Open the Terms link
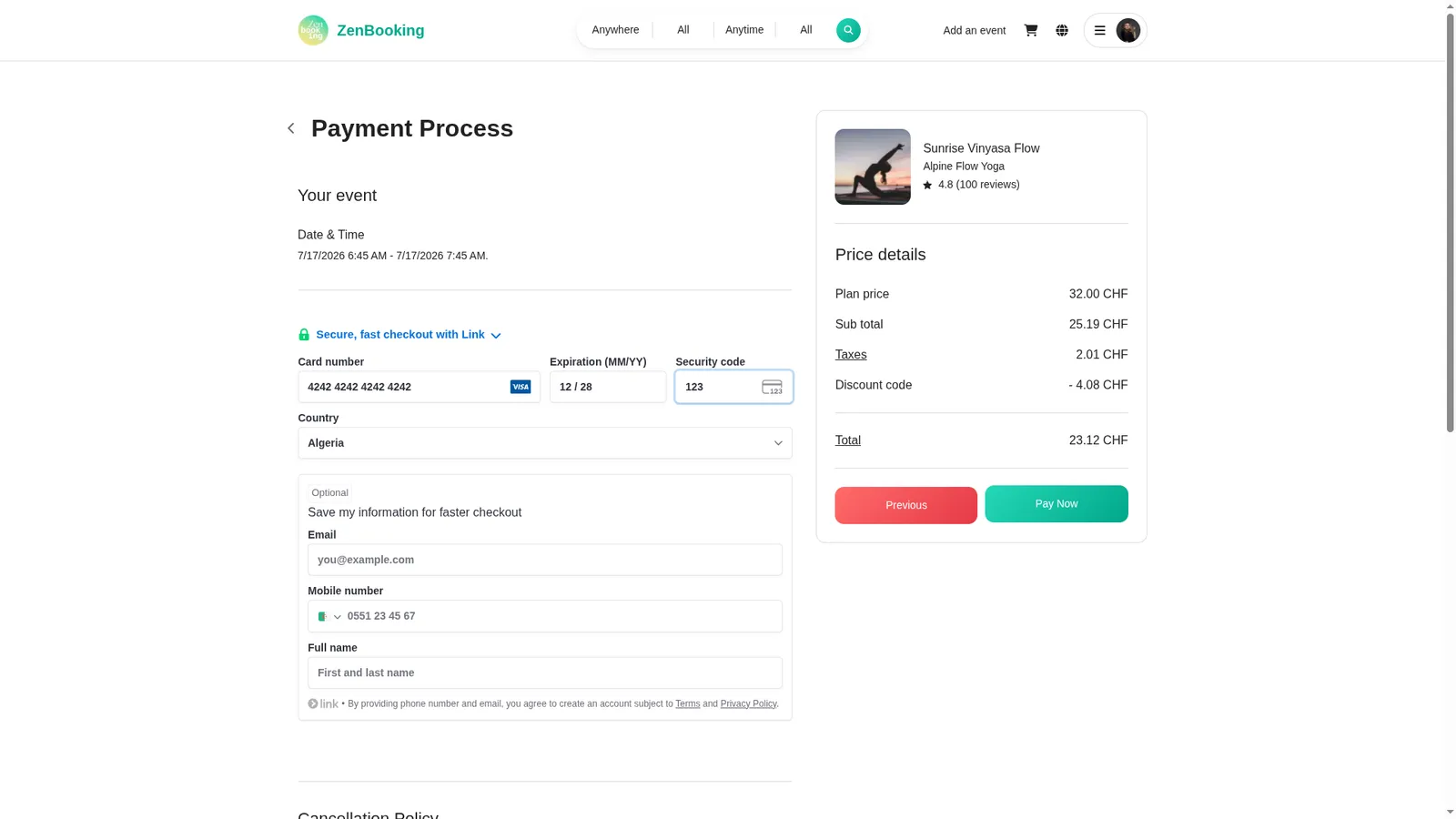The width and height of the screenshot is (1456, 819). [688, 703]
